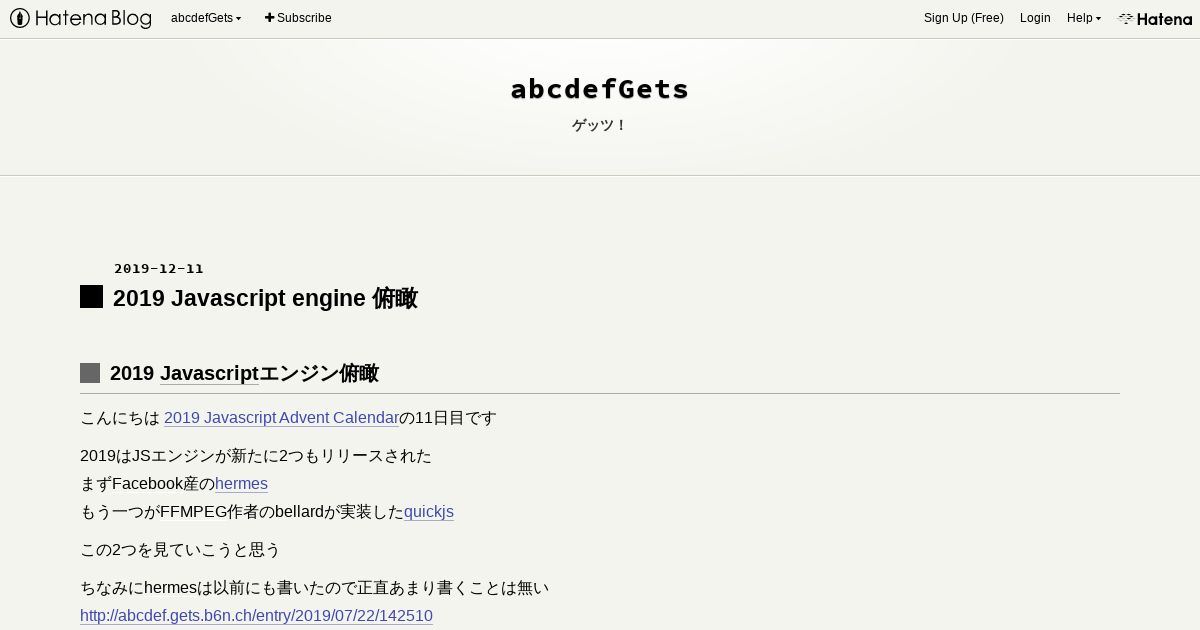The image size is (1200, 630).
Task: Click the plus Subscribe button
Action: coord(298,18)
